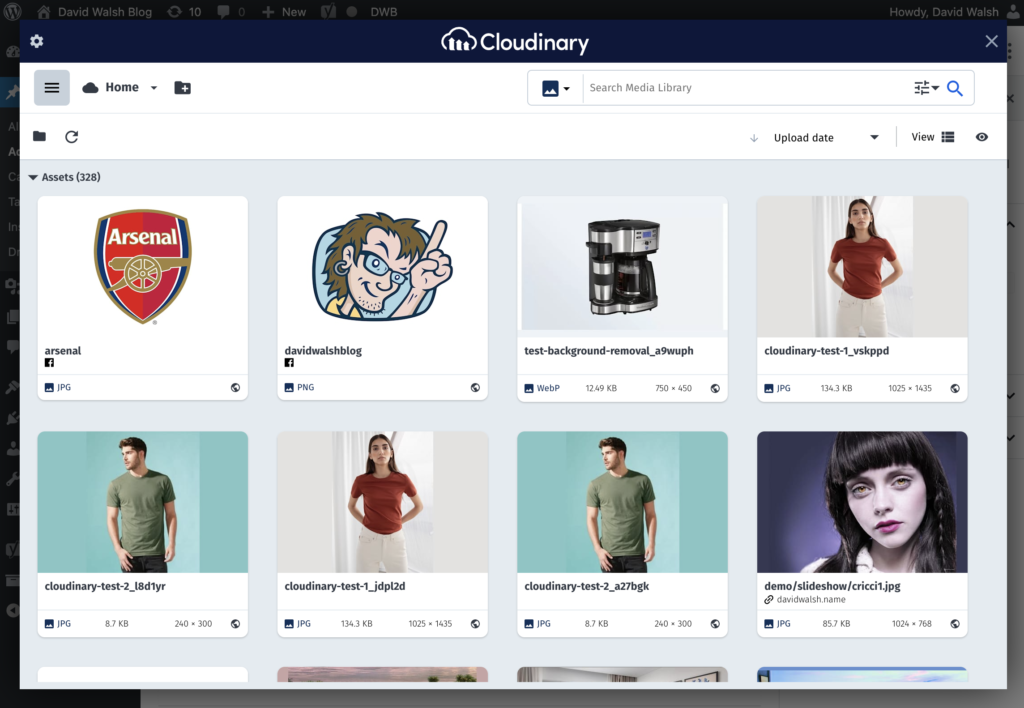The width and height of the screenshot is (1024, 708).
Task: Select the coffee maker thumbnail
Action: click(x=622, y=266)
